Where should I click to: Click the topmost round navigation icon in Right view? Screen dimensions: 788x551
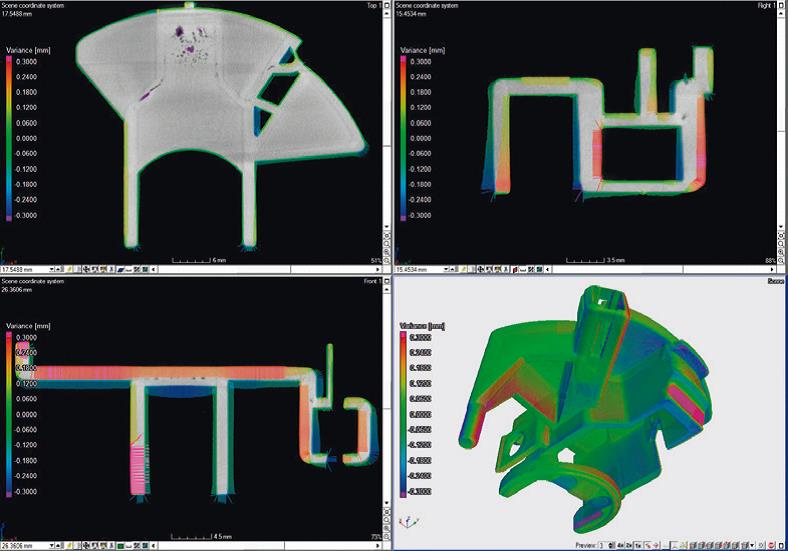(780, 231)
